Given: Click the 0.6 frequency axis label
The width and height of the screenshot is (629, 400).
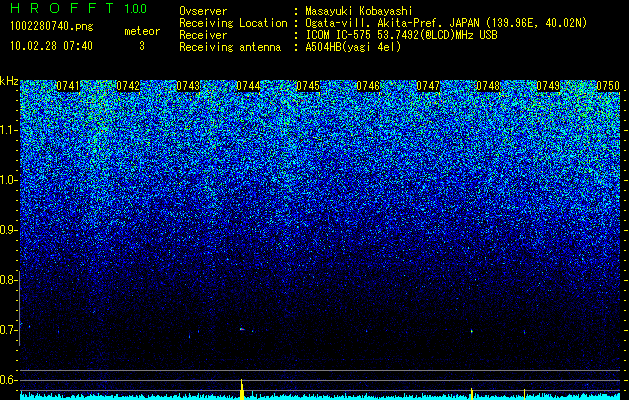Looking at the screenshot, I should click(9, 380).
